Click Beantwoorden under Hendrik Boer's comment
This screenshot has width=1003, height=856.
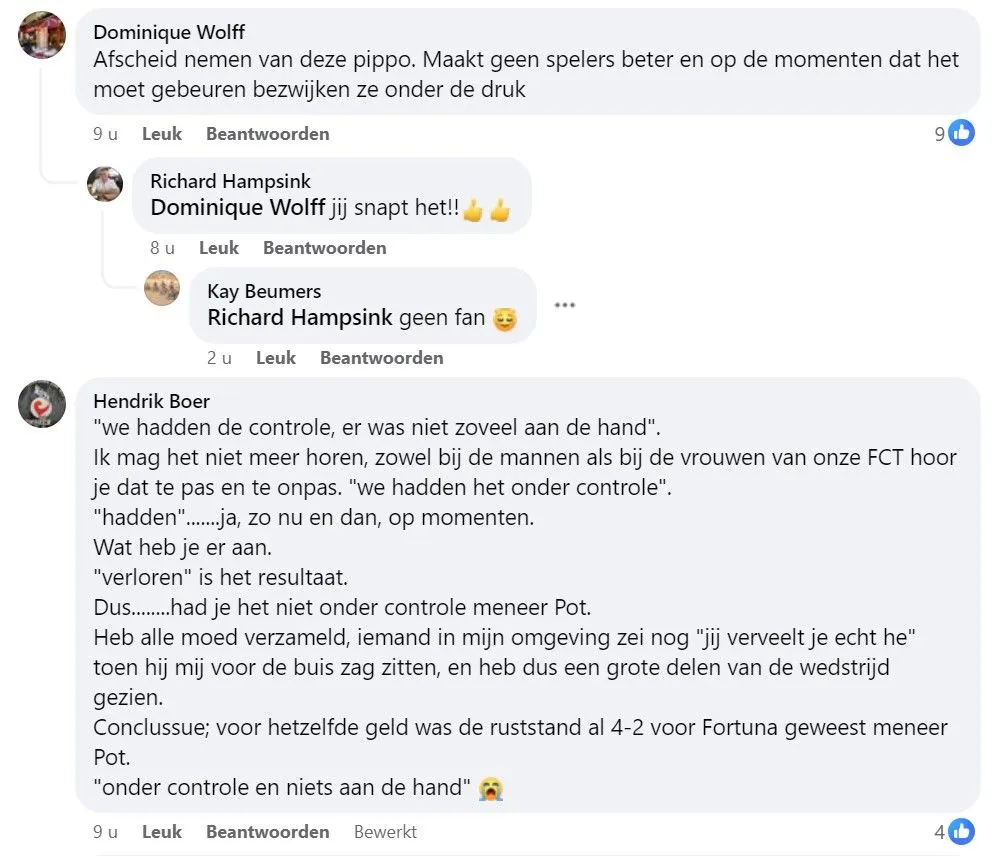[267, 831]
